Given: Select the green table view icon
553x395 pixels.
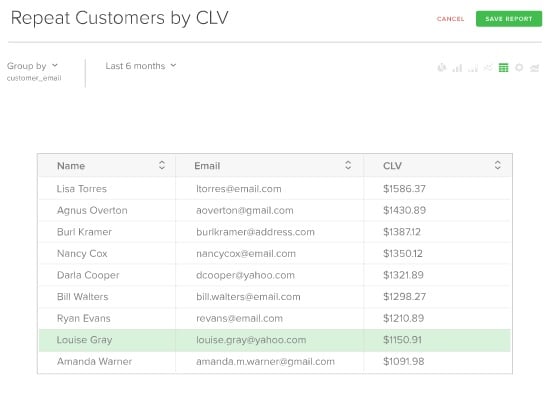Looking at the screenshot, I should tap(504, 67).
